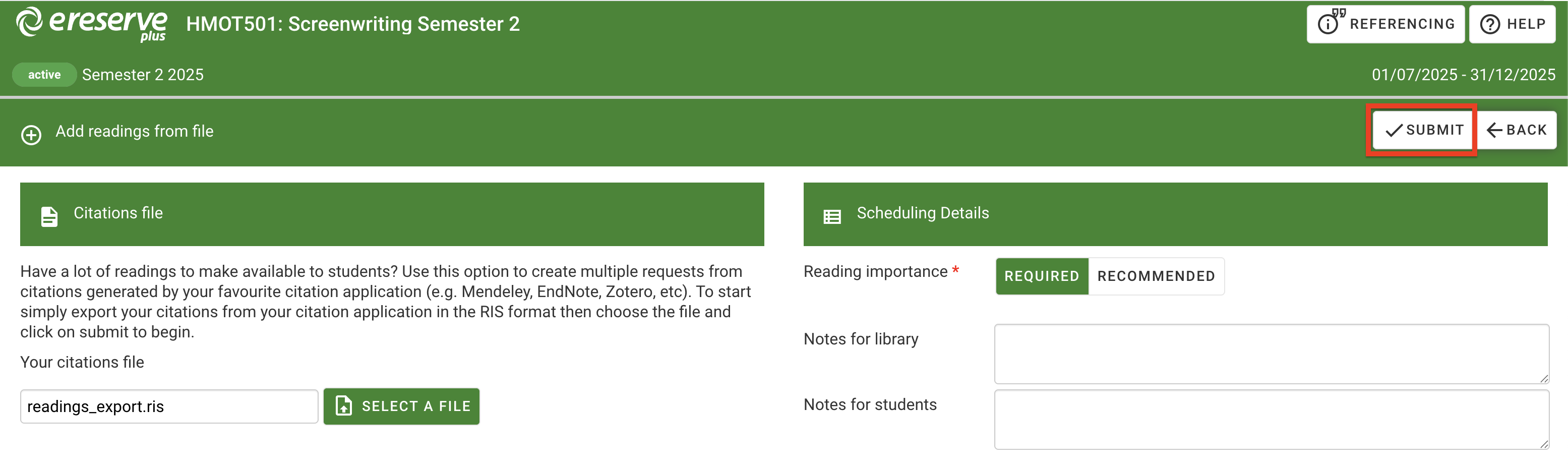Click inside the Notes for library box
Viewport: 1568px width, 468px height.
pyautogui.click(x=1272, y=353)
